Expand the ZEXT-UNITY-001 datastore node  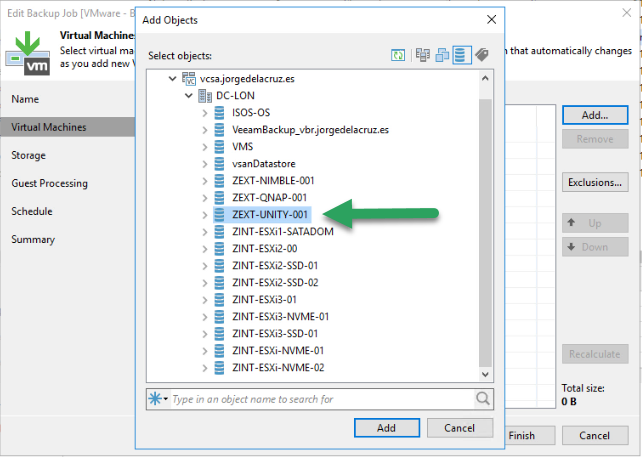click(x=205, y=215)
